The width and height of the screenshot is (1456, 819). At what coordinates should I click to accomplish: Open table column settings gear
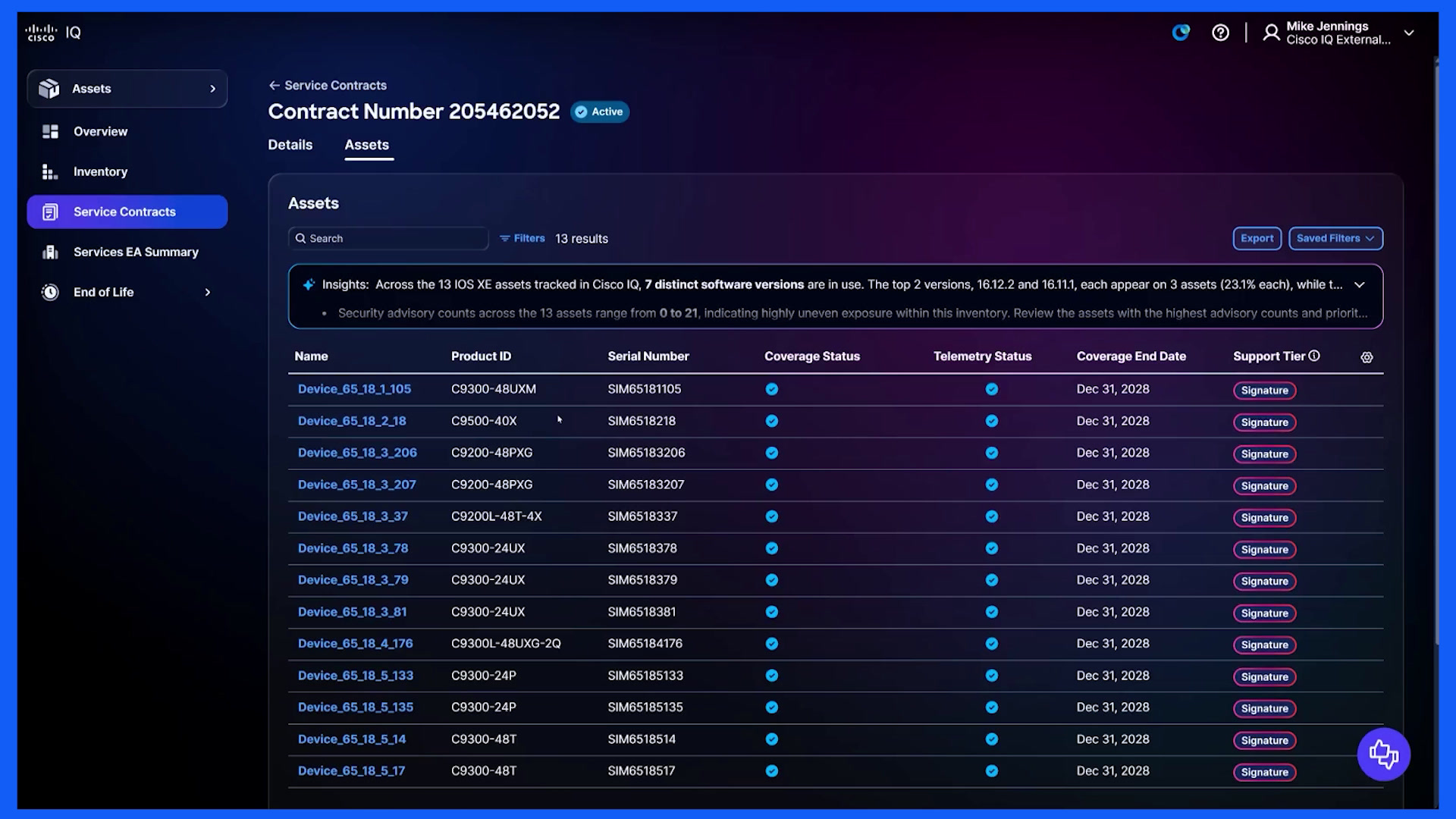pos(1367,357)
